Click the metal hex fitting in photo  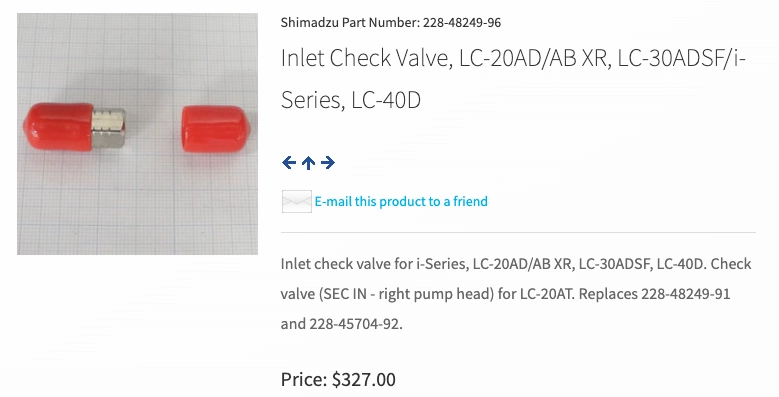(109, 128)
